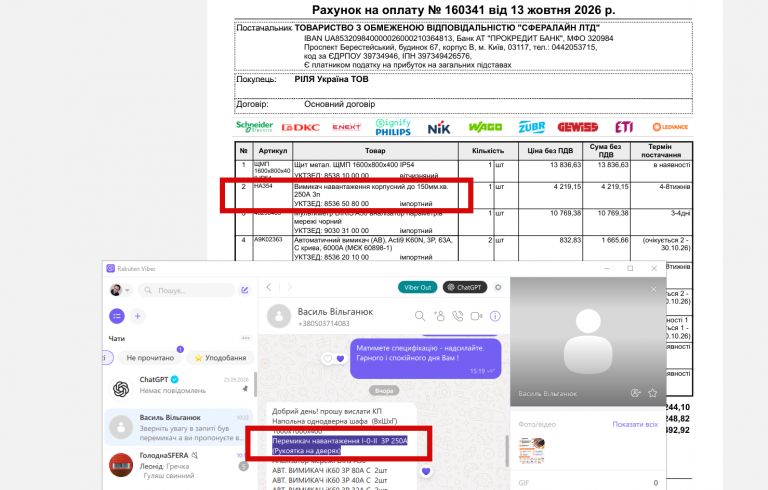This screenshot has height=490, width=768.
Task: Click highlighted Перемикач навантаження message text
Action: [340, 445]
